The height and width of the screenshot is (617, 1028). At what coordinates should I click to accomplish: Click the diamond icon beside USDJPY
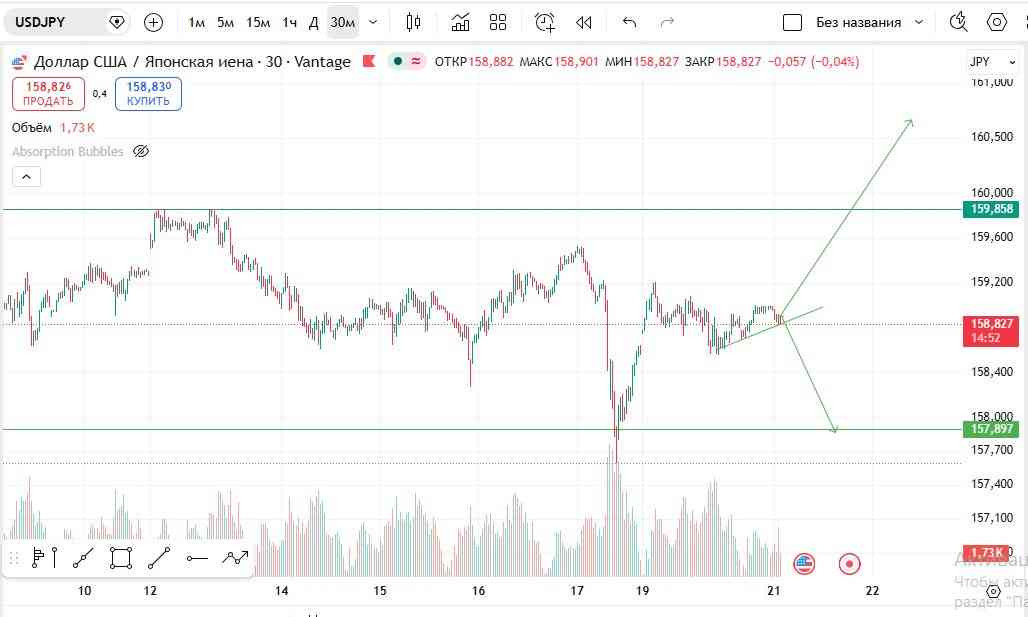point(117,22)
